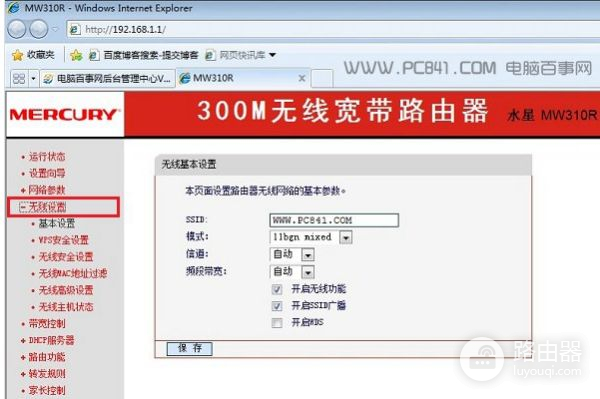Open a new blank tab
This screenshot has height=399, width=600.
click(x=322, y=79)
